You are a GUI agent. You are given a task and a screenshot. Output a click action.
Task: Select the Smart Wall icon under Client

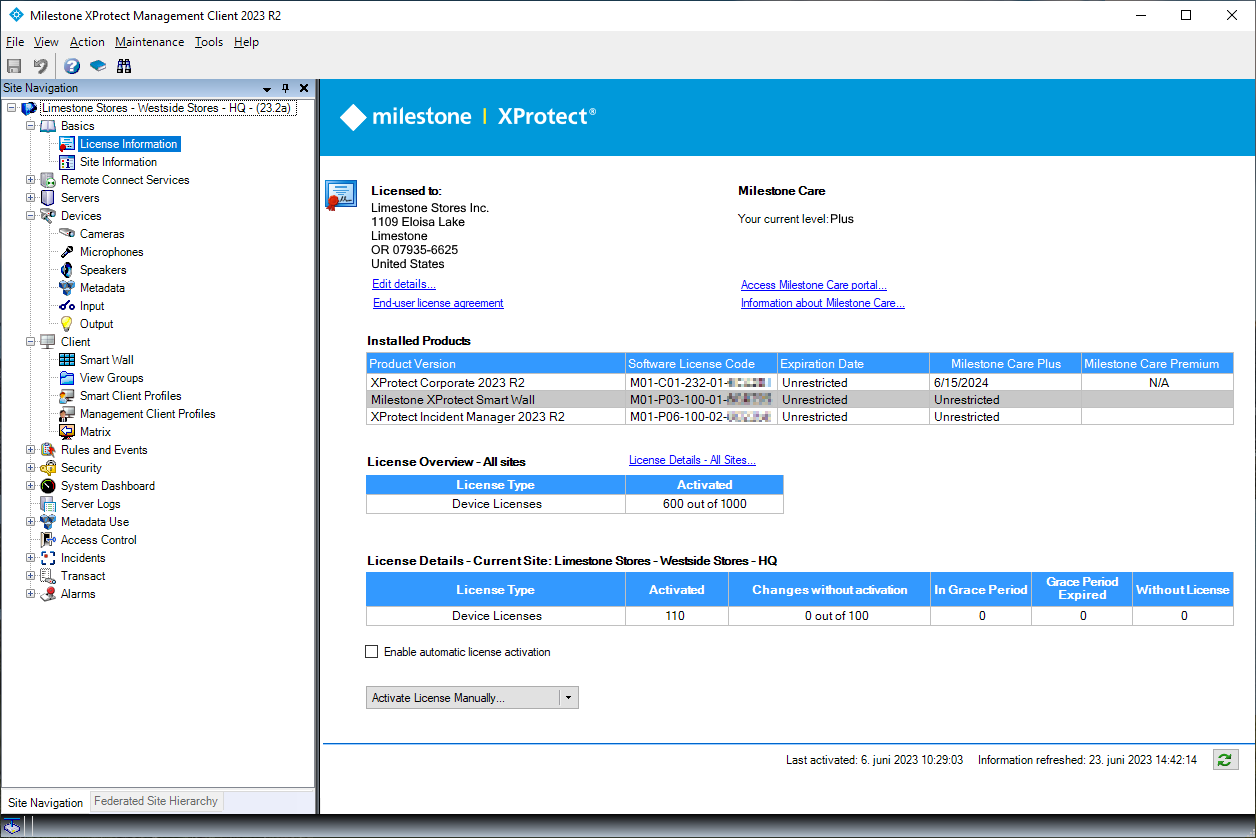point(66,359)
